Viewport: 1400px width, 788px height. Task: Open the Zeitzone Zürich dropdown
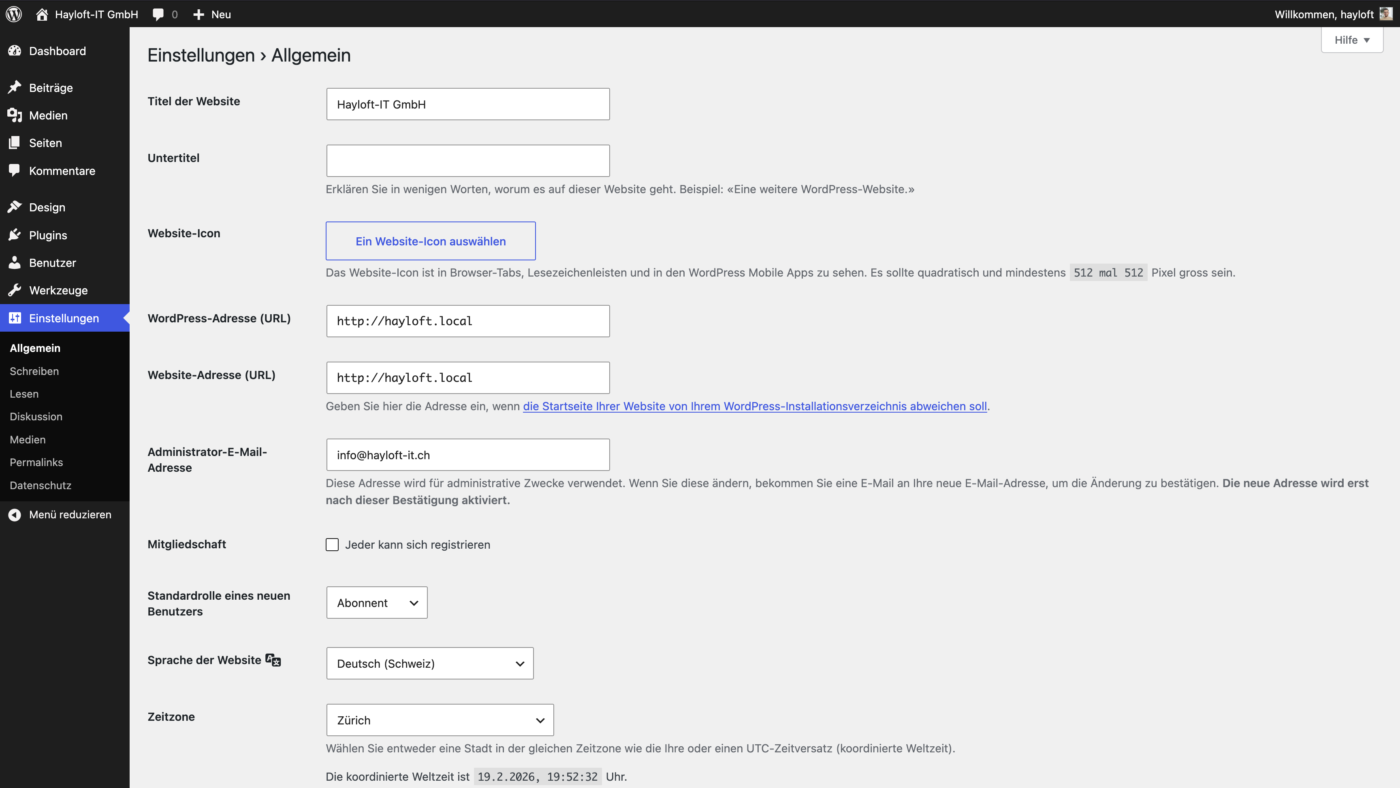pyautogui.click(x=440, y=720)
